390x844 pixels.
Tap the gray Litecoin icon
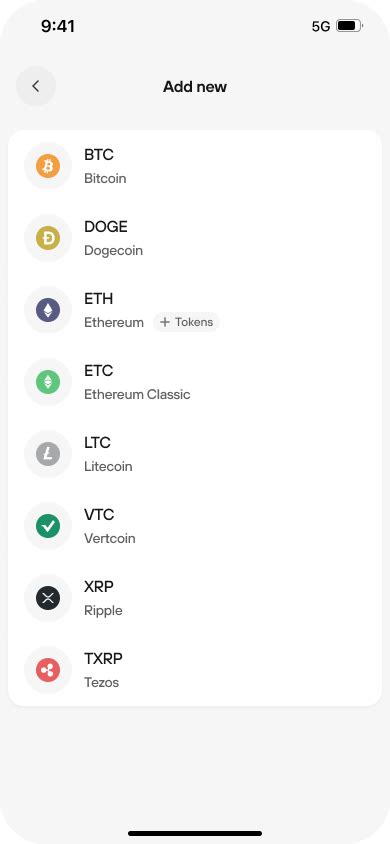[x=48, y=455]
